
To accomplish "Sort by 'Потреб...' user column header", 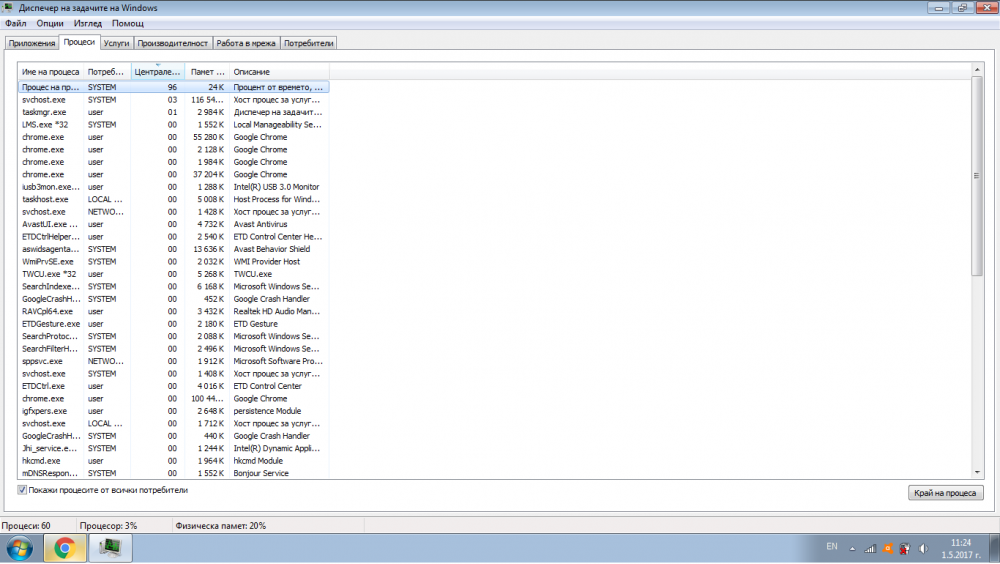I will click(107, 72).
